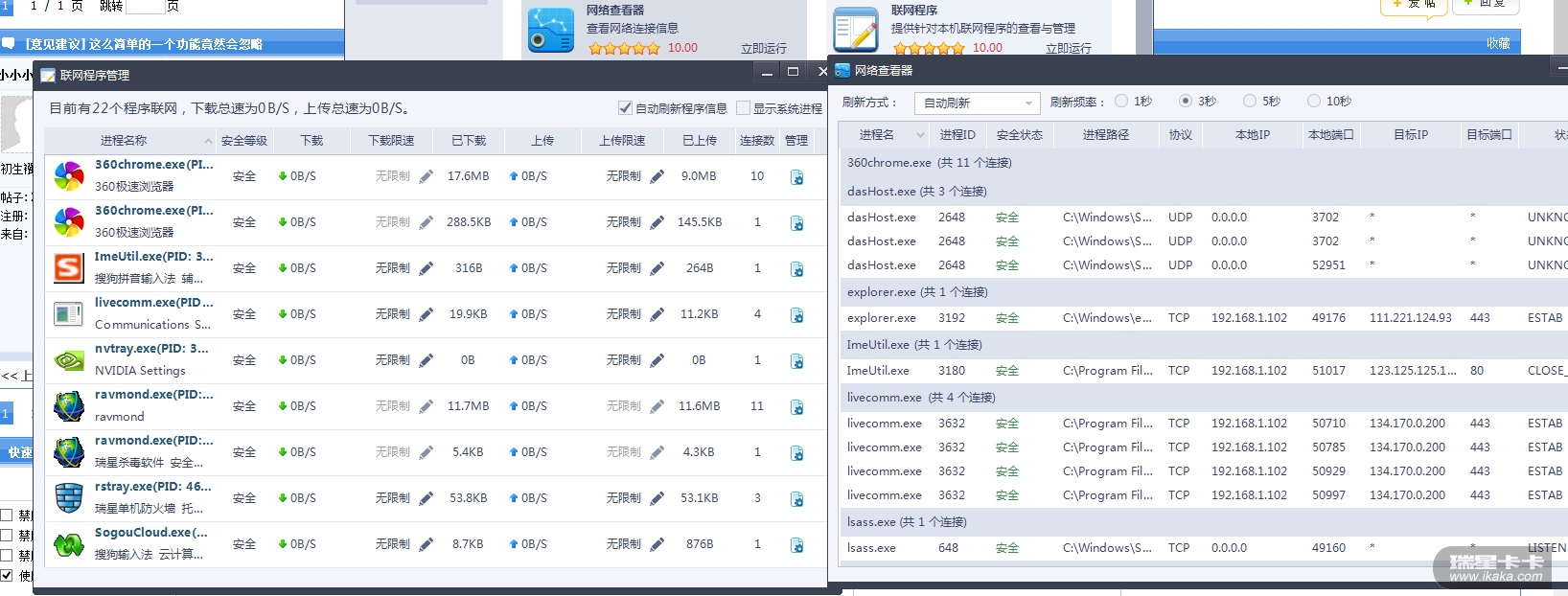The width and height of the screenshot is (1568, 596).
Task: Sort by 连接数 column header
Action: [756, 141]
